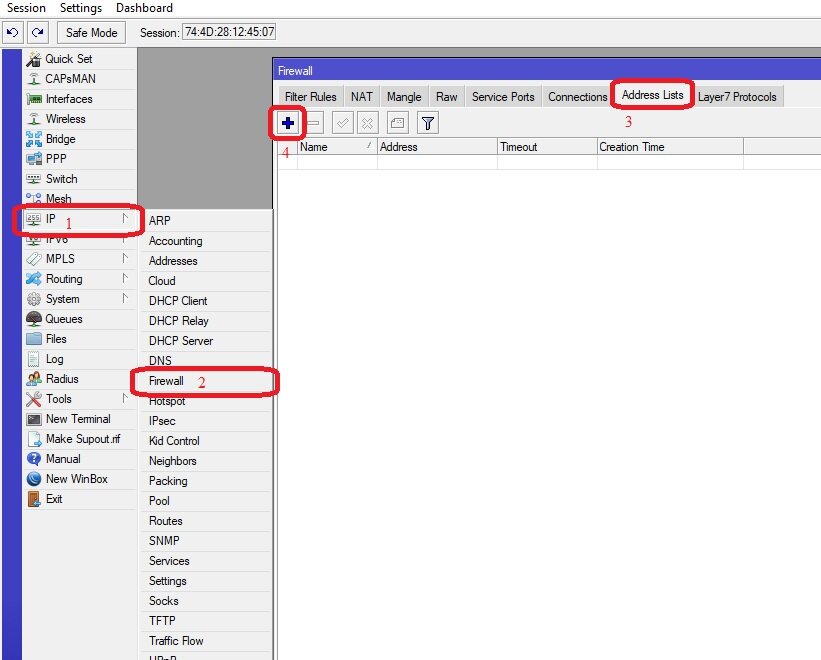Expand the IP submenu arrow
This screenshot has width=821, height=660.
125,218
